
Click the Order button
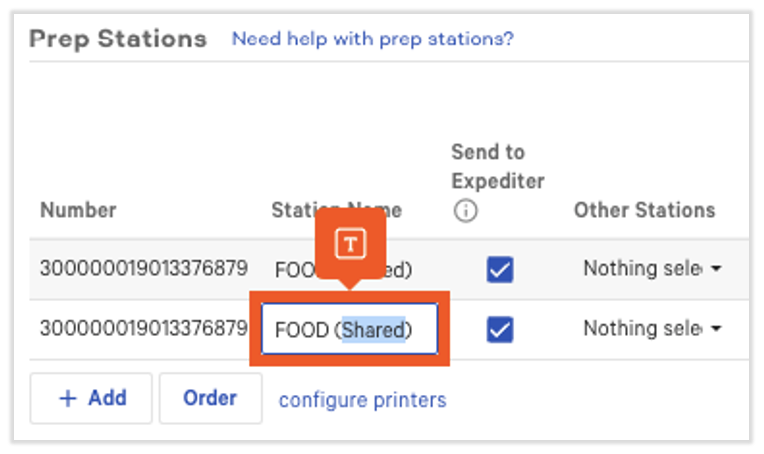click(210, 398)
